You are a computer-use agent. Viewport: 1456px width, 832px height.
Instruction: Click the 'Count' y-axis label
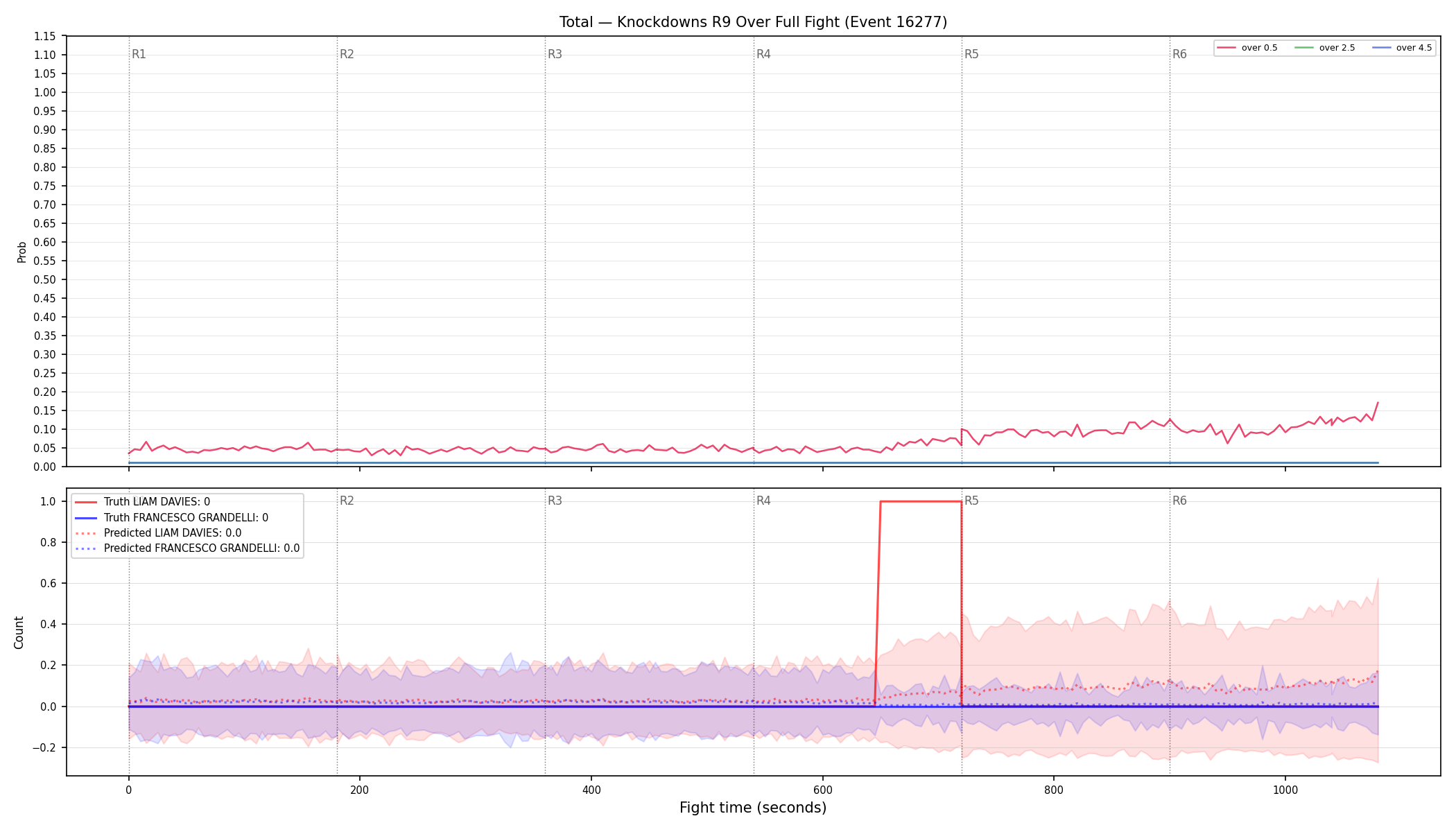point(19,632)
